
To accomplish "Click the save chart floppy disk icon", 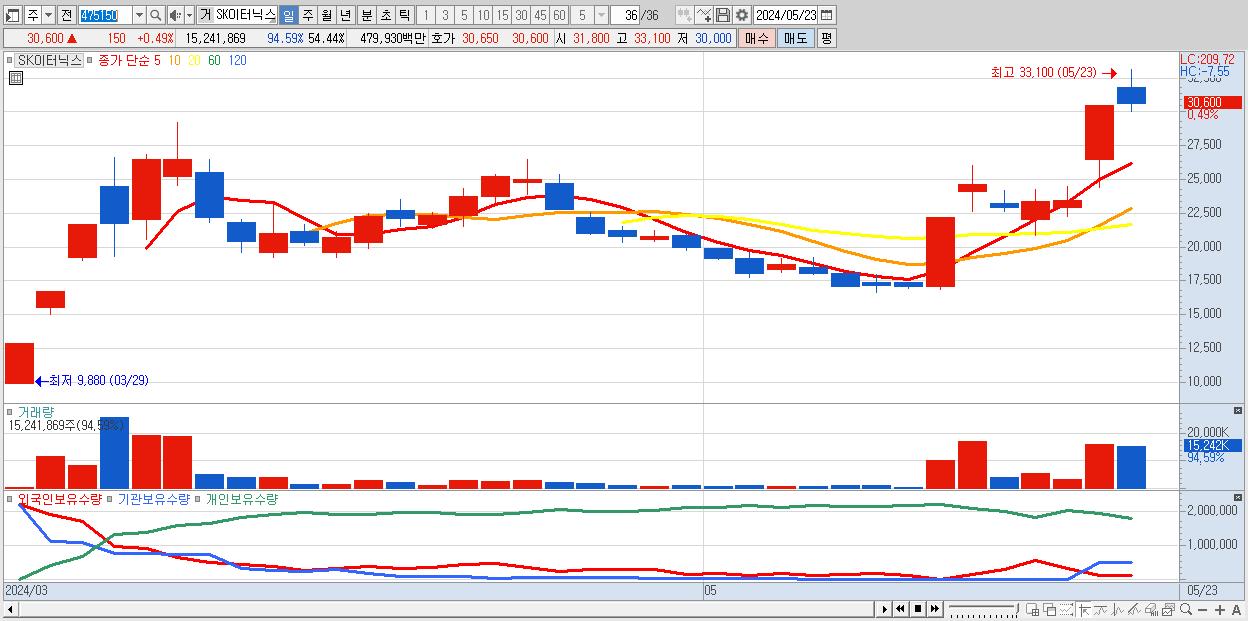I will [723, 15].
